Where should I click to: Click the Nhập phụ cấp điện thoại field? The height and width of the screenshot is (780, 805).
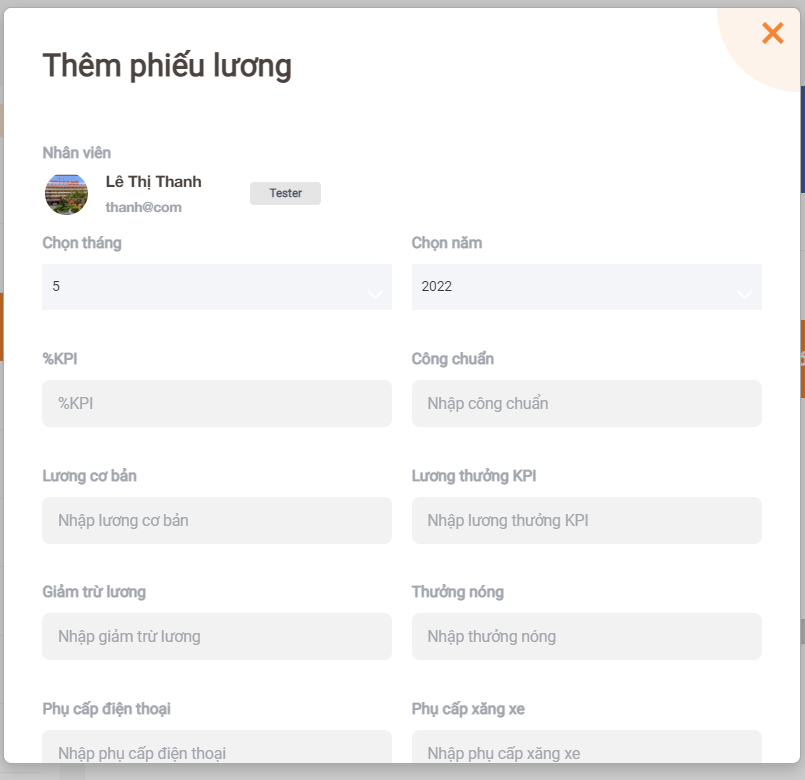click(x=217, y=747)
